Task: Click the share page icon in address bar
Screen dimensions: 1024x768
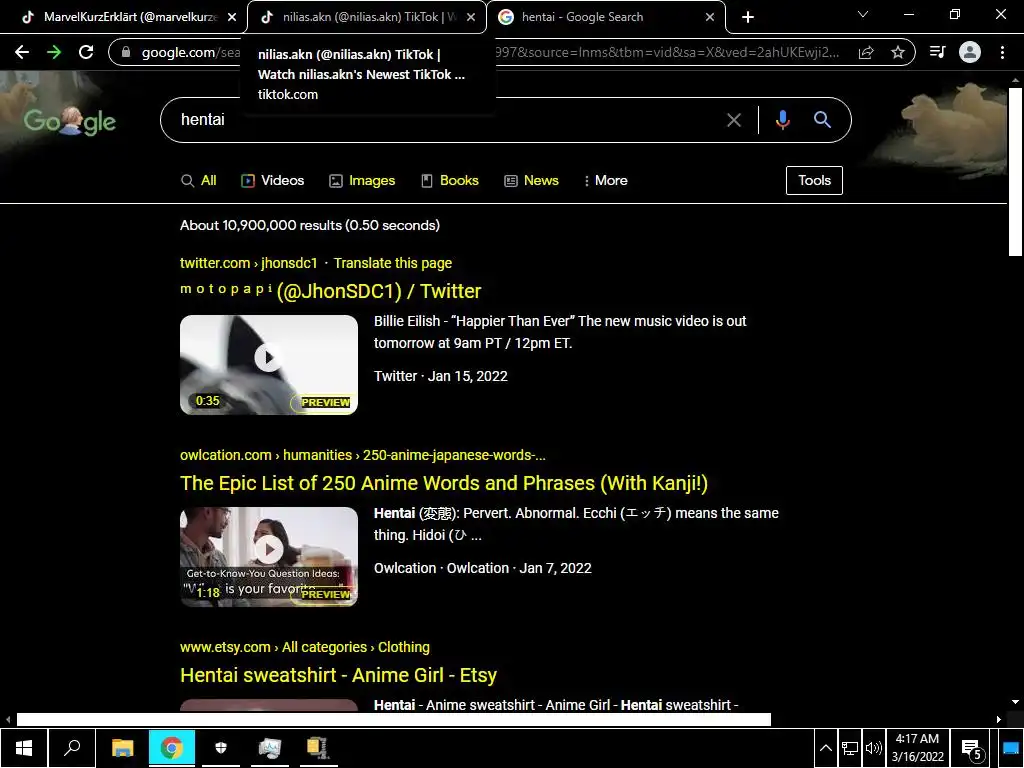Action: pyautogui.click(x=866, y=52)
